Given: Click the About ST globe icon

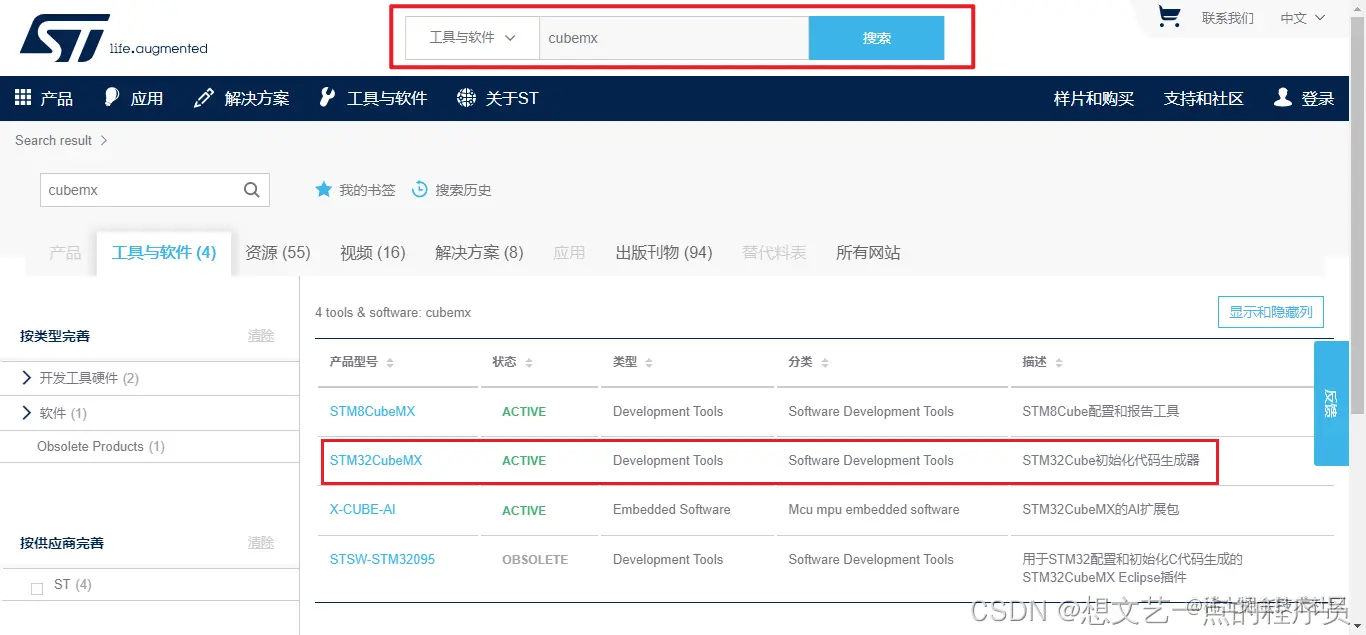Looking at the screenshot, I should point(466,97).
